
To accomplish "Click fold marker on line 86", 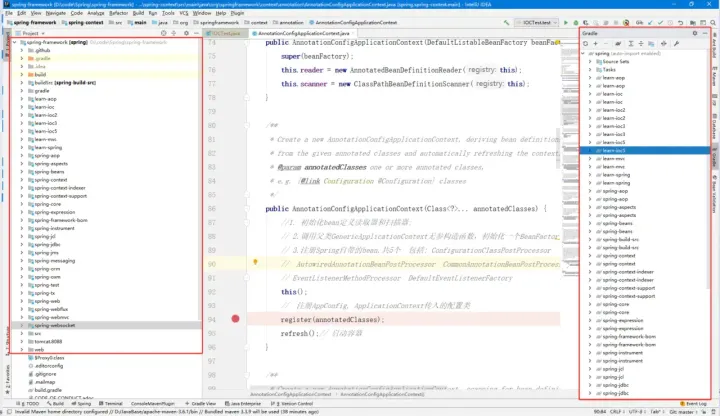I will click(x=247, y=209).
